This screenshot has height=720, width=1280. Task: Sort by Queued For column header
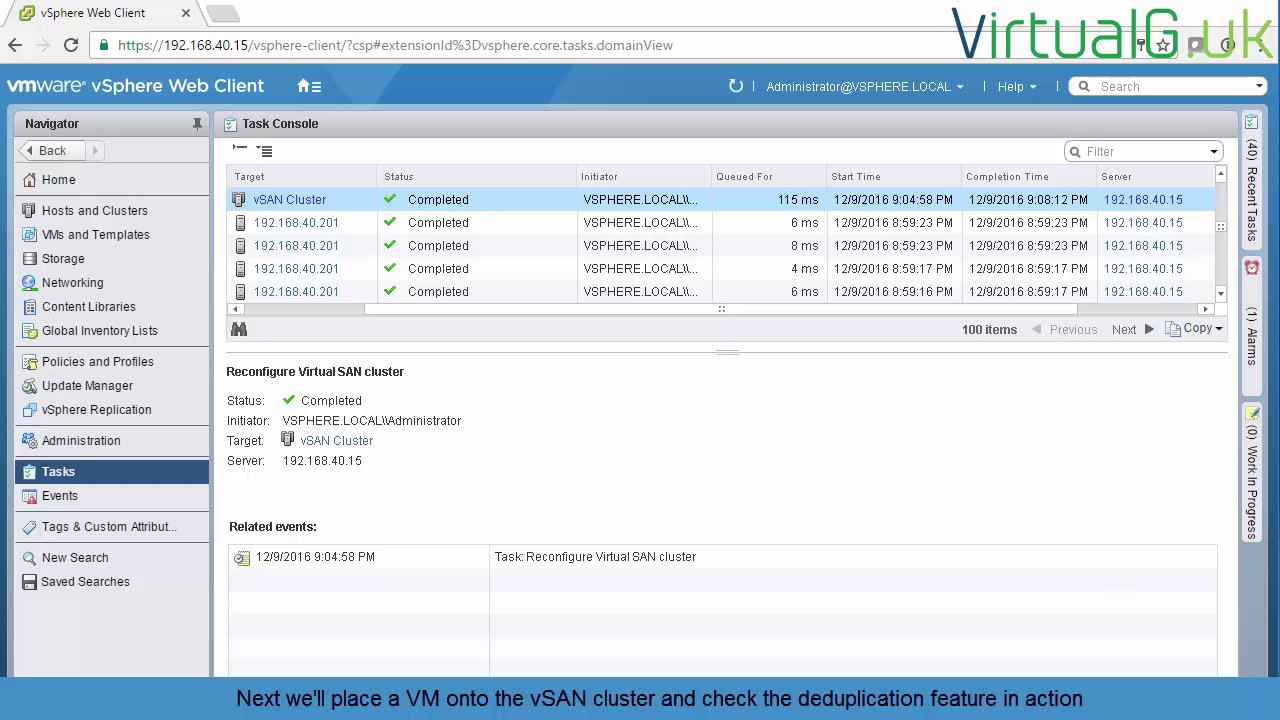tap(768, 177)
